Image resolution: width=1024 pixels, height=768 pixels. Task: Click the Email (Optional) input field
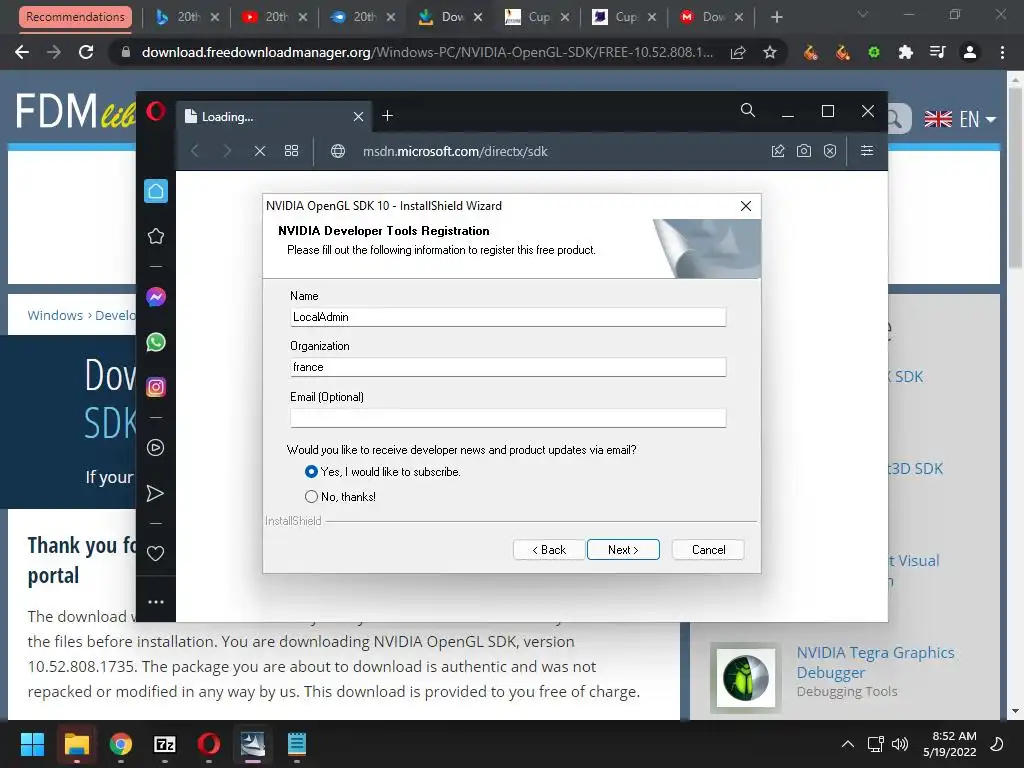[x=508, y=418]
